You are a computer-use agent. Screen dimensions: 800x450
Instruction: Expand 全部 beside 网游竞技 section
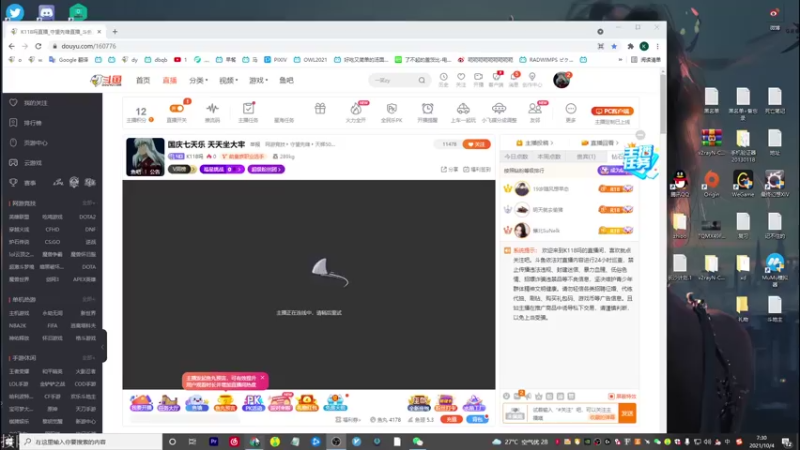[x=88, y=203]
